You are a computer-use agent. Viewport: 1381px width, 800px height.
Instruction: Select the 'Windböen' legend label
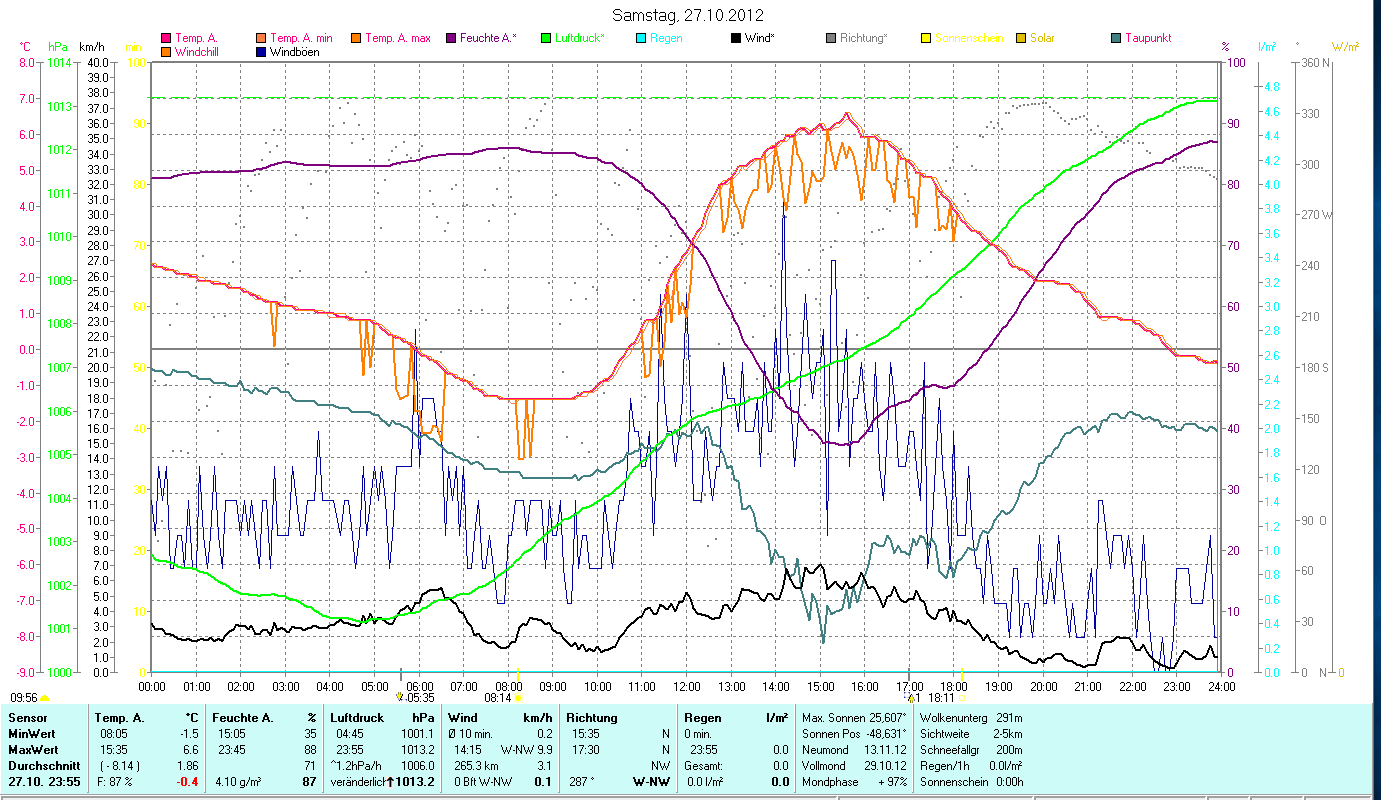[295, 52]
